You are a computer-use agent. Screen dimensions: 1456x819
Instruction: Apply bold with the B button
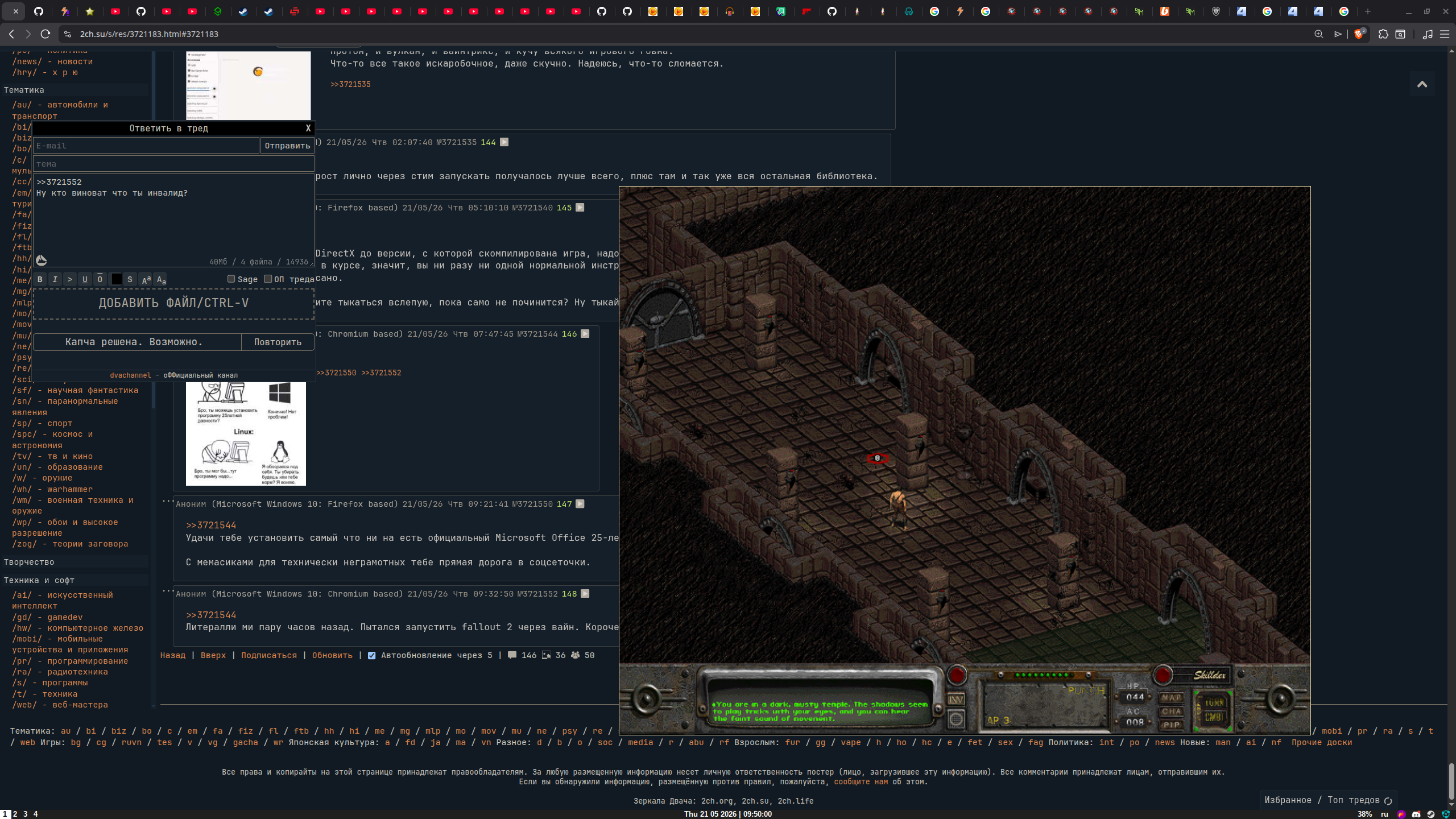[x=40, y=279]
